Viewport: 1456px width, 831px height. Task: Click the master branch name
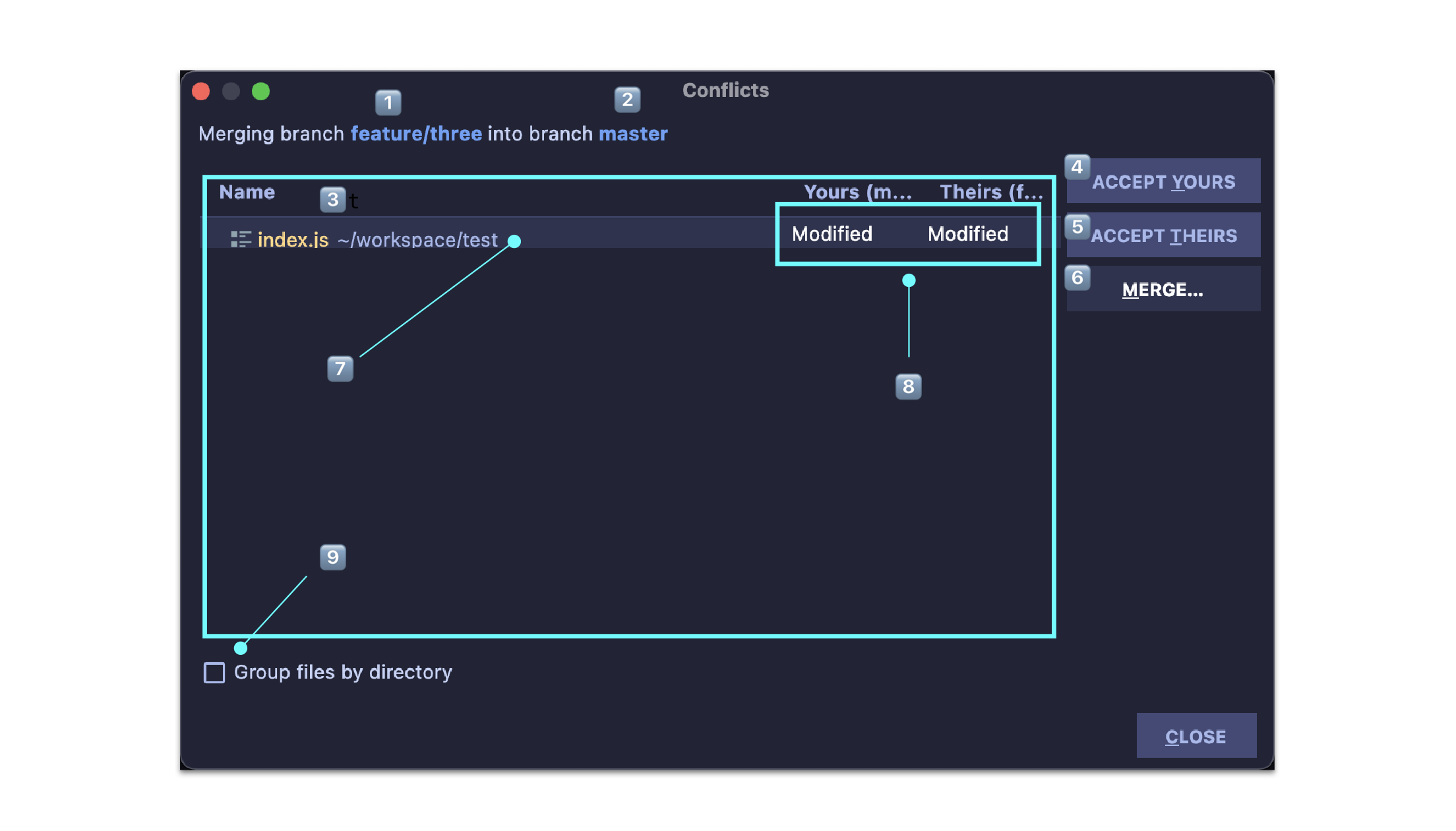pyautogui.click(x=633, y=133)
